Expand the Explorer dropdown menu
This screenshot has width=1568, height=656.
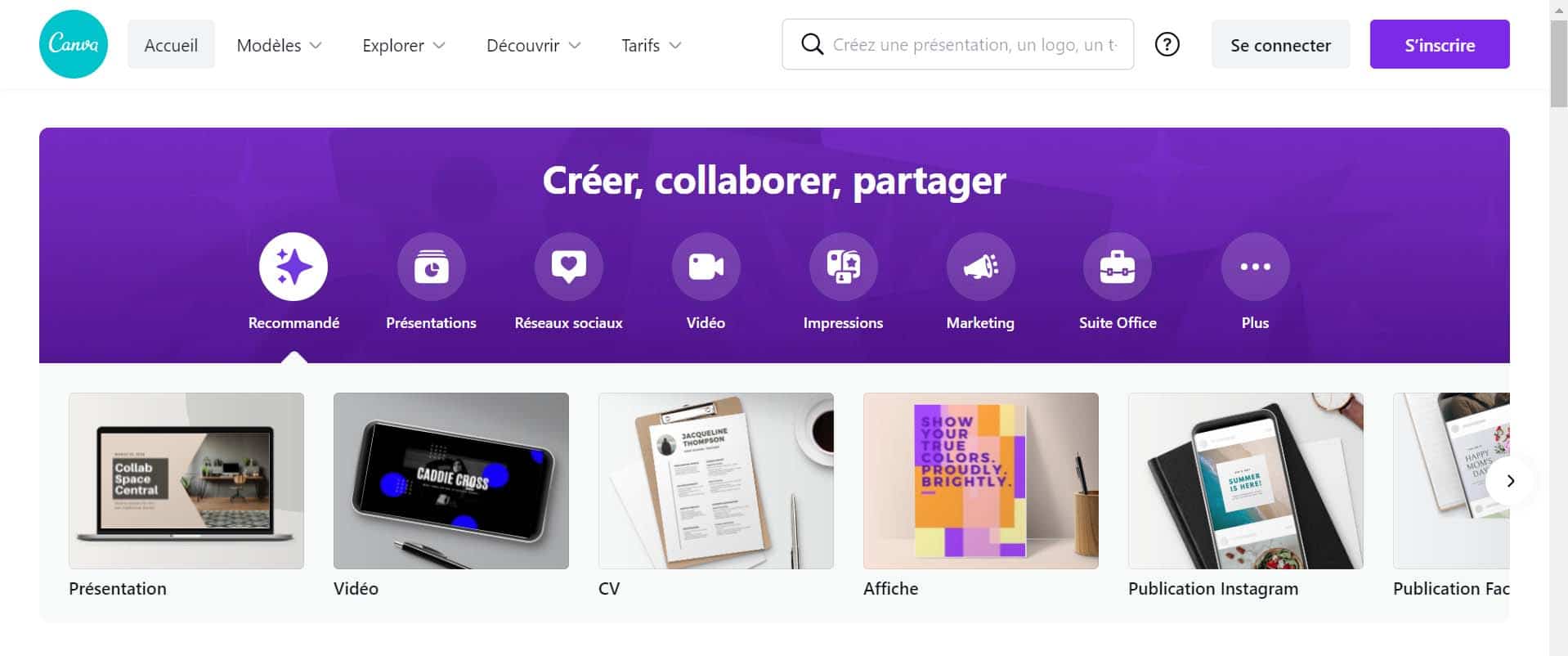(x=403, y=45)
